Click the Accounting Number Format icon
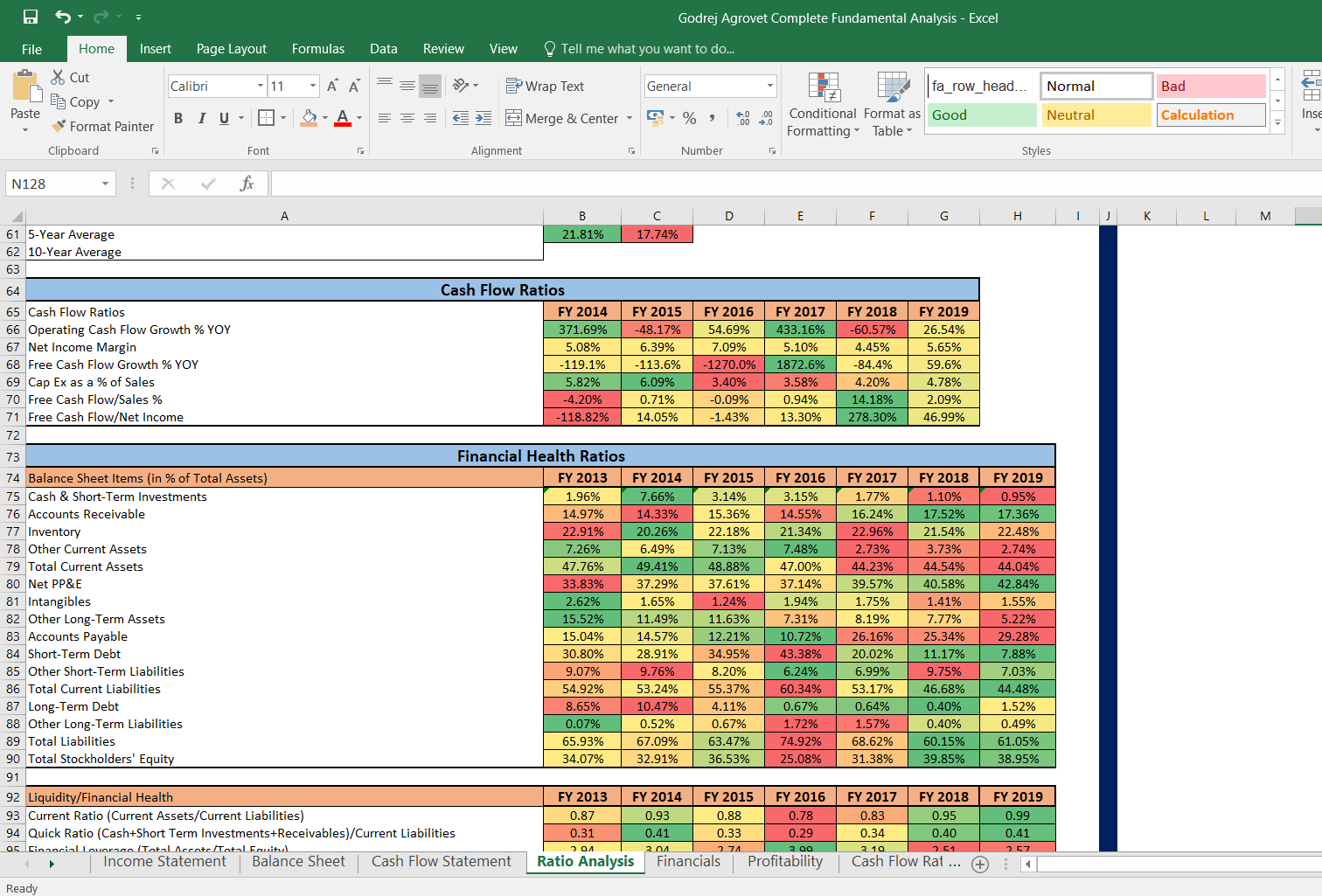 pyautogui.click(x=655, y=116)
